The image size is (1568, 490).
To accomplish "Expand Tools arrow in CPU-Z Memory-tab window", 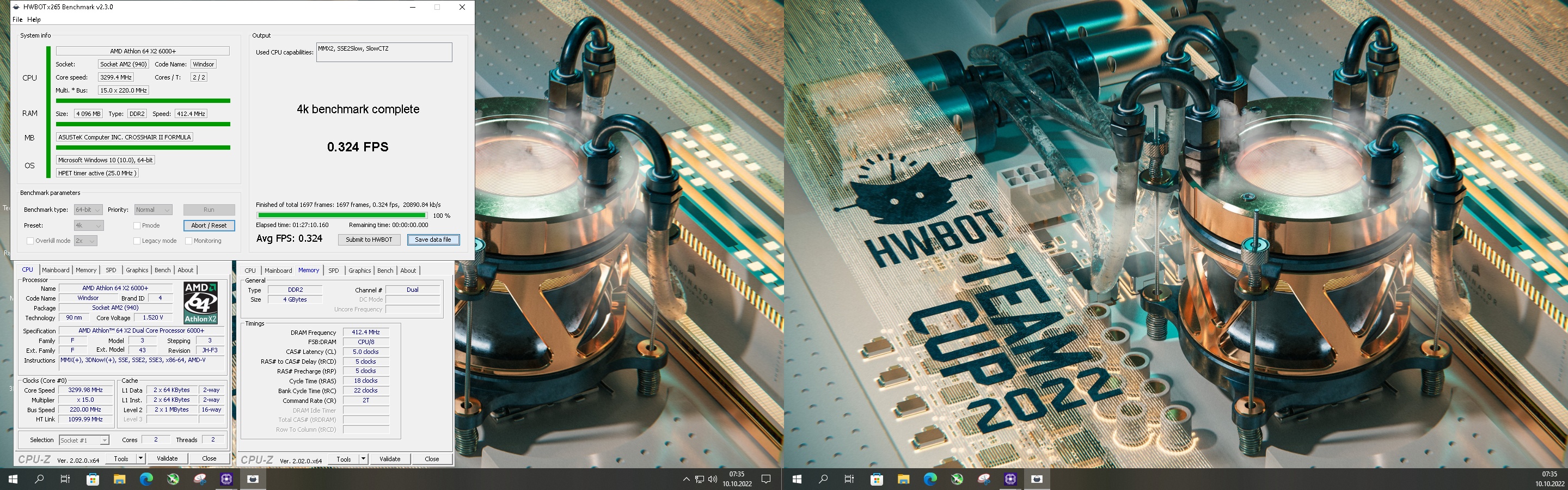I will click(x=363, y=459).
